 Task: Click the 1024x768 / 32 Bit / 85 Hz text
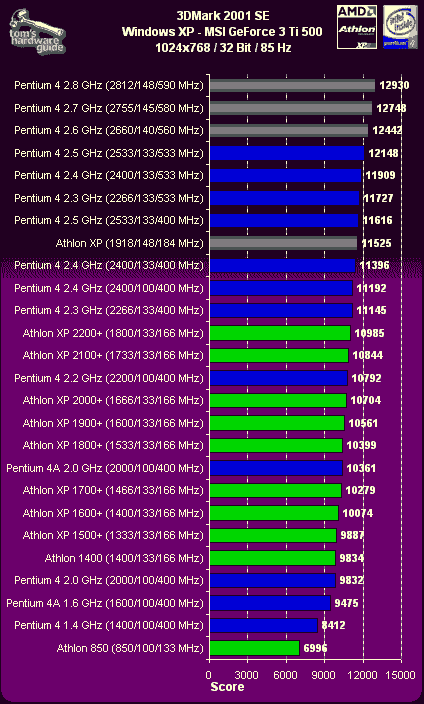pos(223,48)
